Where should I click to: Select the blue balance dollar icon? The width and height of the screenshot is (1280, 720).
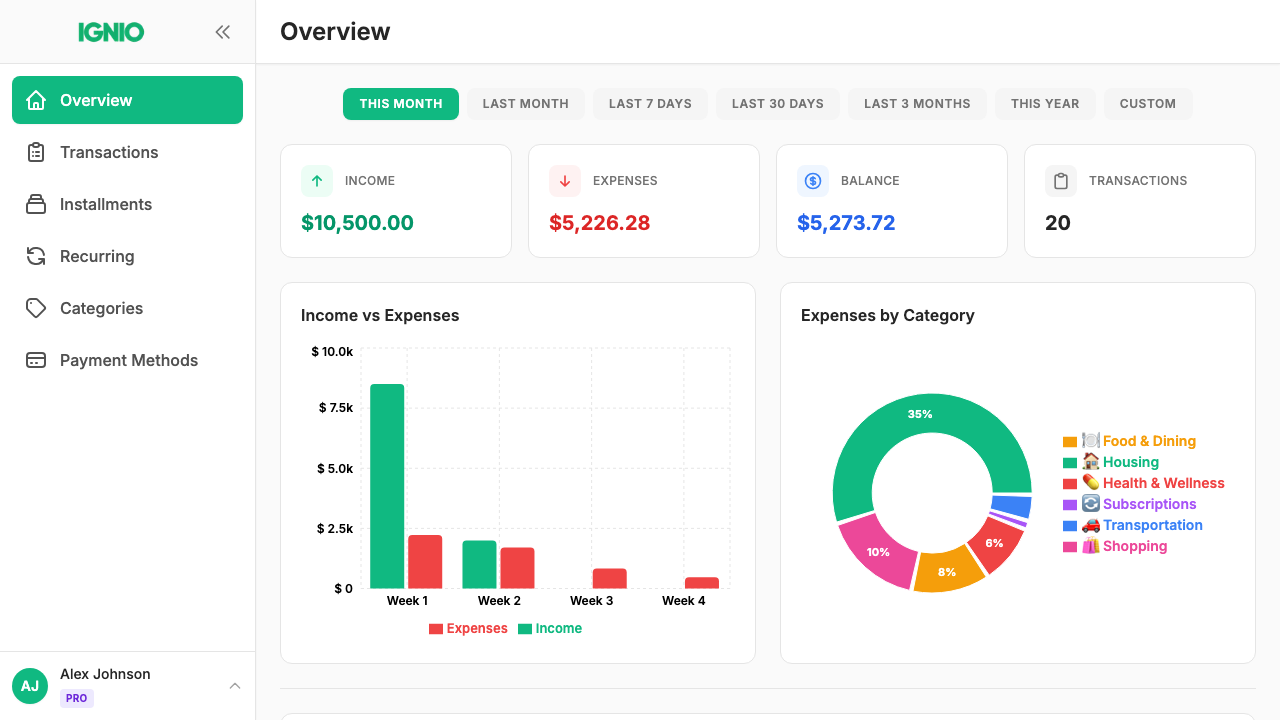pos(813,181)
